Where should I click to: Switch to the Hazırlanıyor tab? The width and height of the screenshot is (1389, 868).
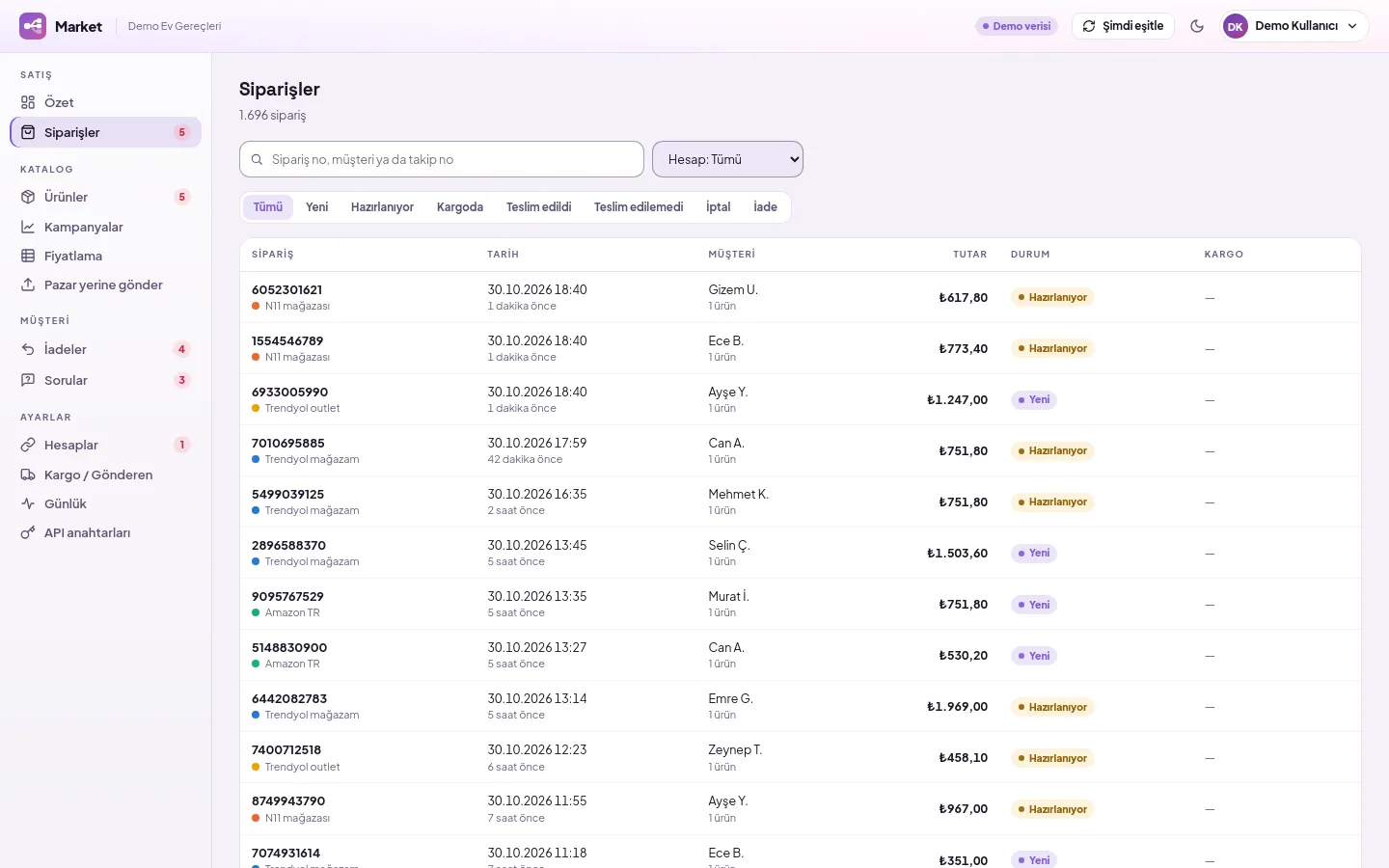click(x=382, y=207)
